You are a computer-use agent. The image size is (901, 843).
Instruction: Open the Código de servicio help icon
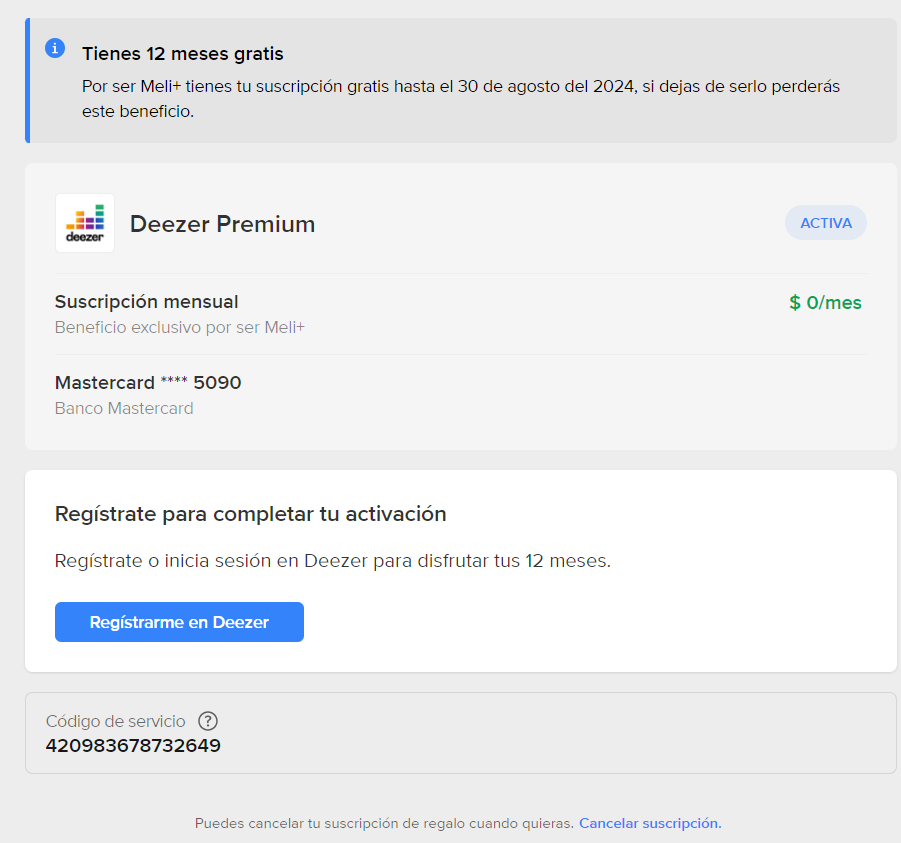(x=208, y=721)
